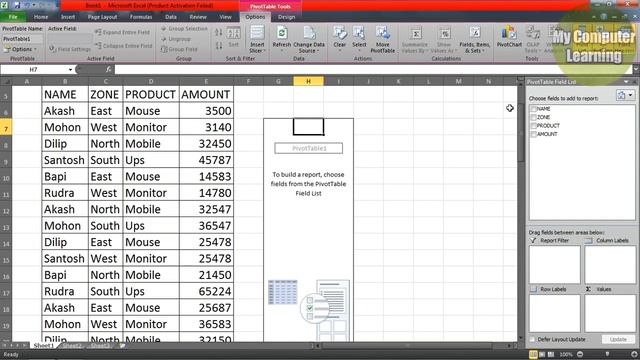
Task: Open Change Data Source
Action: click(x=309, y=39)
